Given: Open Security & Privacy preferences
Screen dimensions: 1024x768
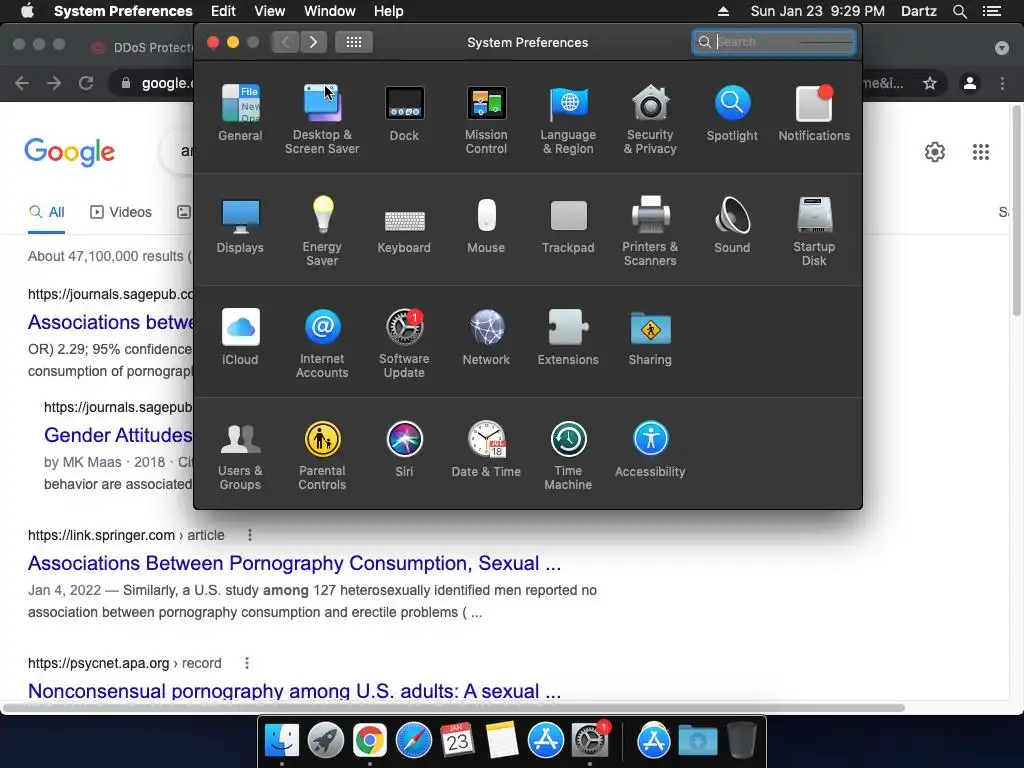Looking at the screenshot, I should click(650, 120).
